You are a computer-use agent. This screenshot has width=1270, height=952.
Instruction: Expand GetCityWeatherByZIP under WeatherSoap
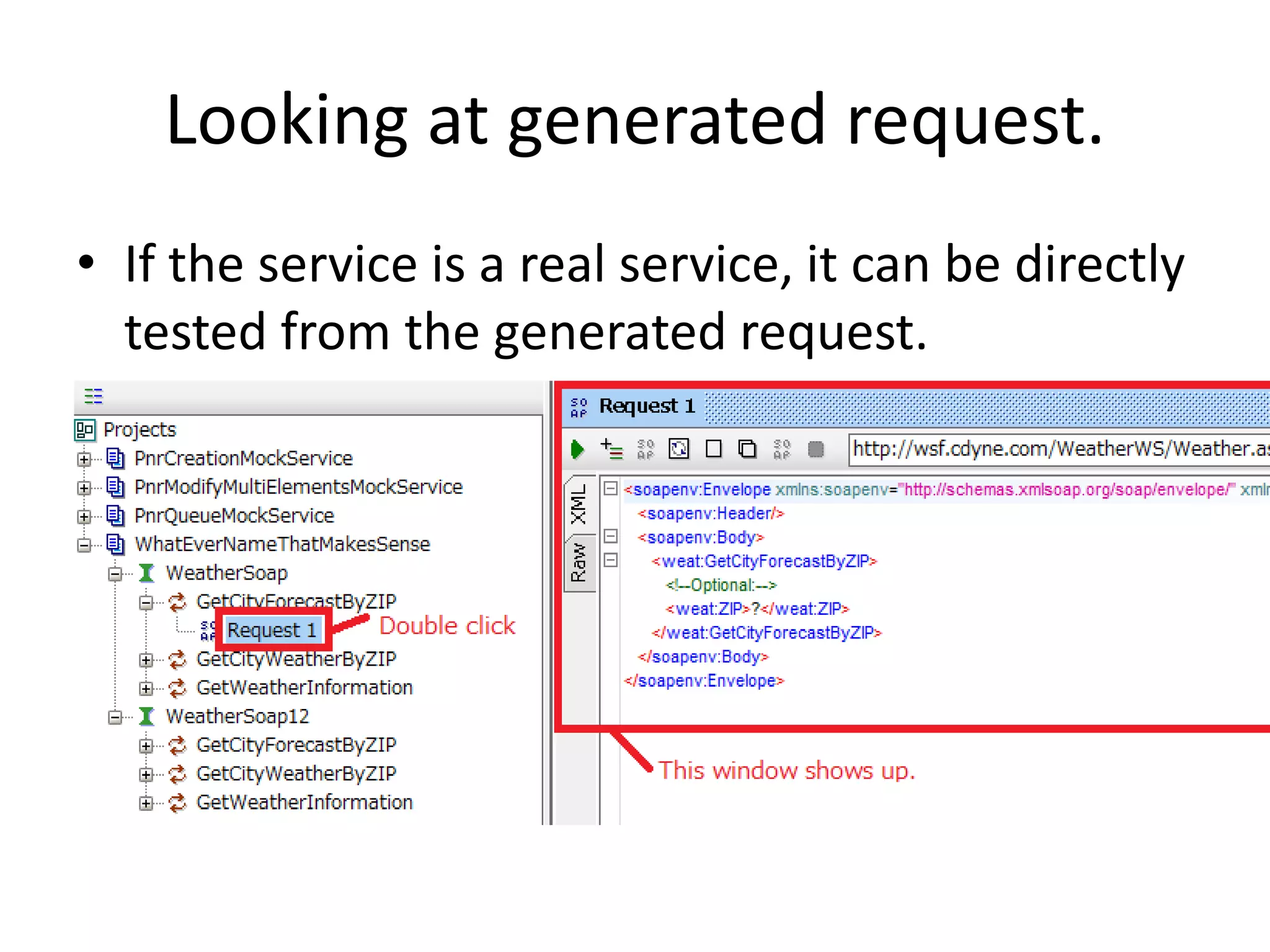click(x=146, y=660)
